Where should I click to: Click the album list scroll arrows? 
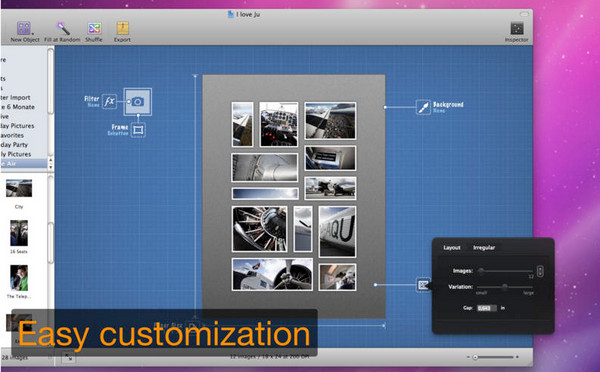(51, 163)
